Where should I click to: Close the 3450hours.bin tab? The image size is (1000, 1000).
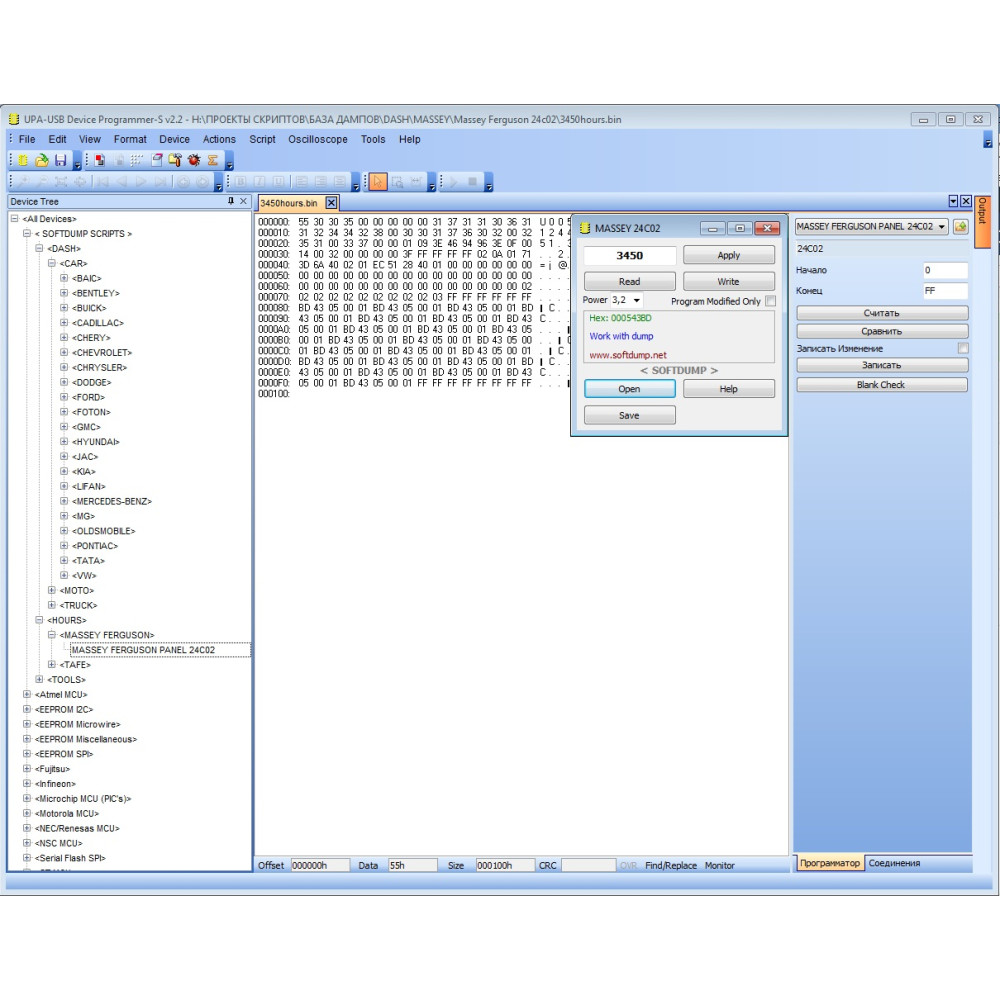(x=332, y=203)
